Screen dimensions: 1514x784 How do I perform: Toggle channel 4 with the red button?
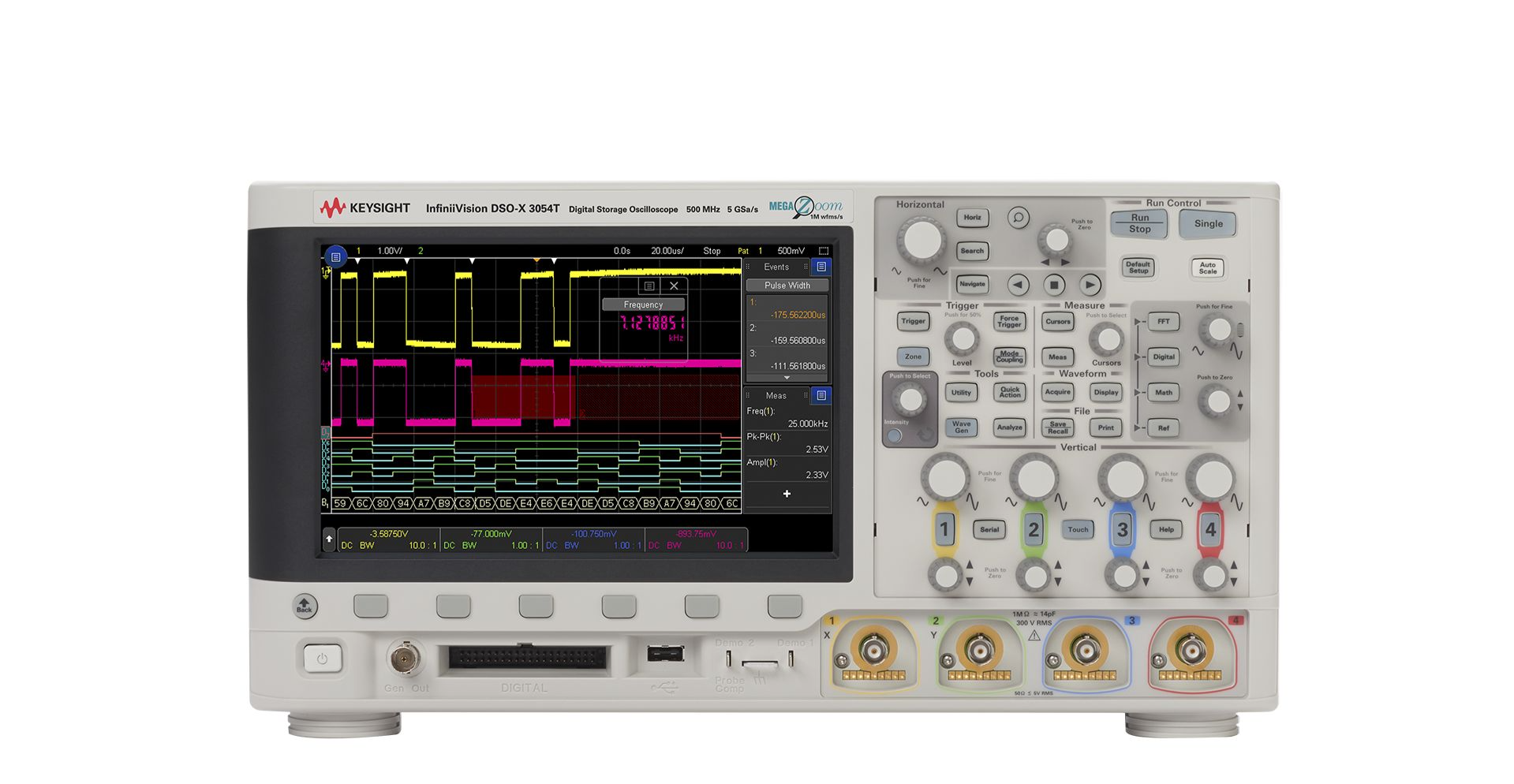coord(1210,529)
